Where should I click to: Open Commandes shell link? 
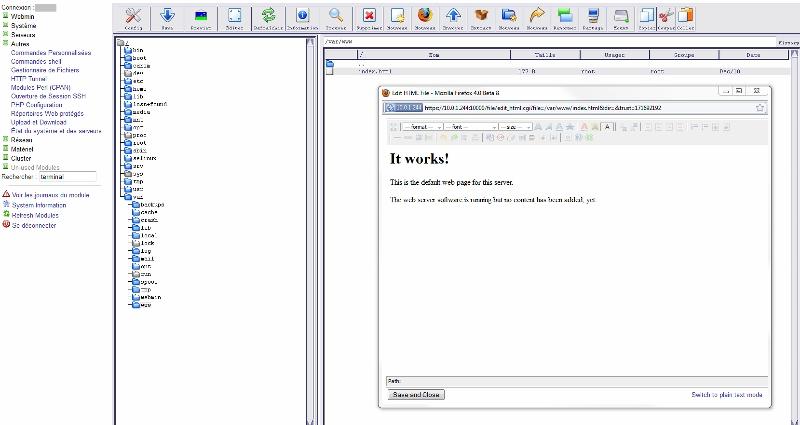36,61
